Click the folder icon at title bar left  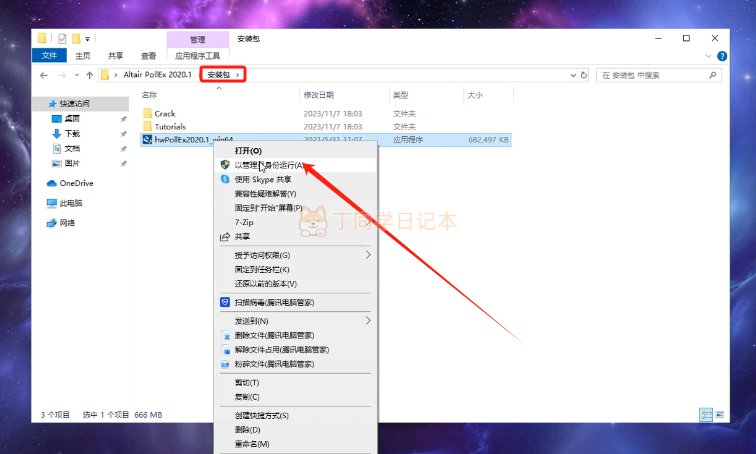(x=42, y=39)
